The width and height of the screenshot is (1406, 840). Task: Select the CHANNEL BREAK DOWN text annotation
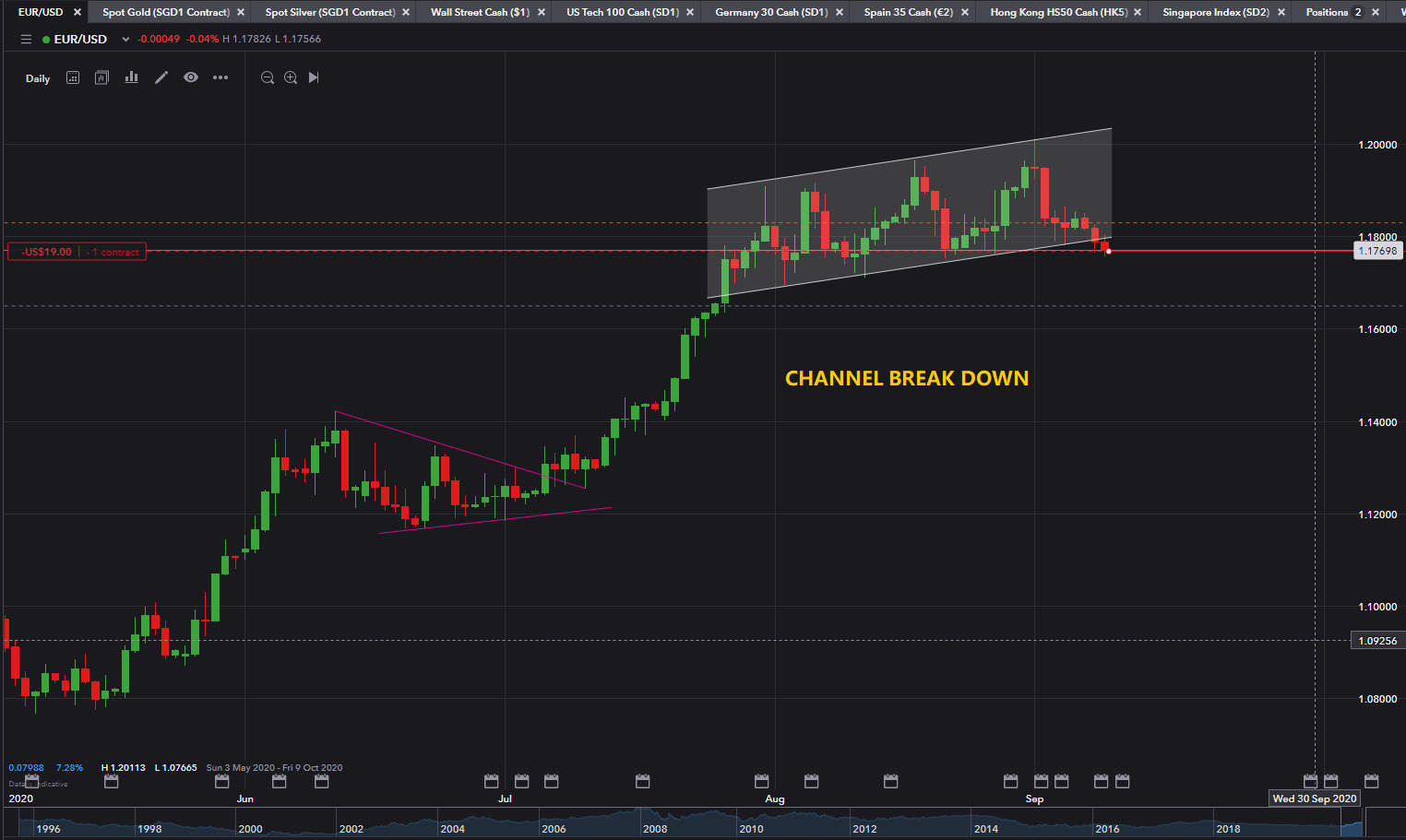(x=906, y=379)
